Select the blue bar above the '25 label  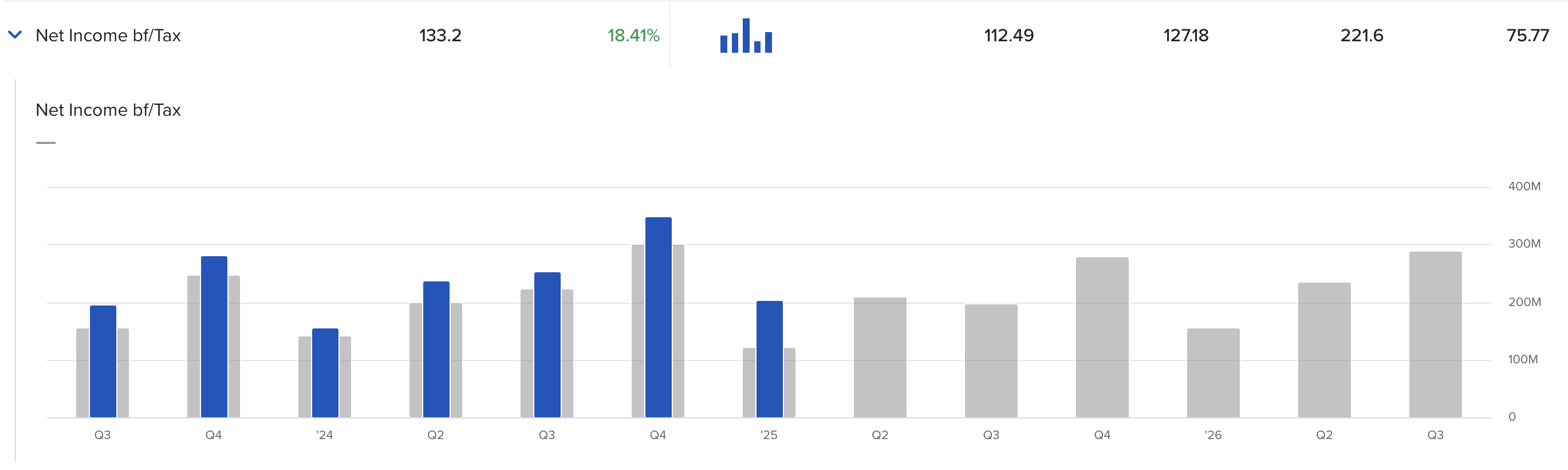point(769,359)
